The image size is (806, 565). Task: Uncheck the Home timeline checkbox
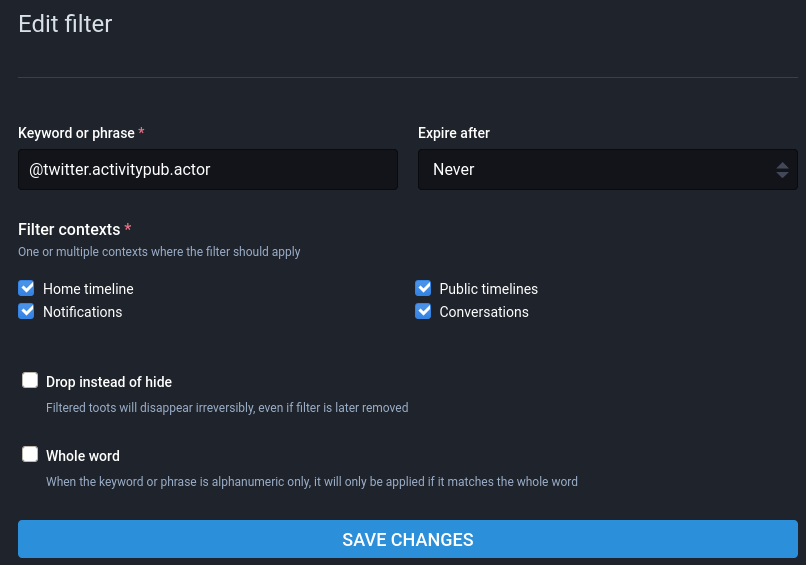coord(27,288)
